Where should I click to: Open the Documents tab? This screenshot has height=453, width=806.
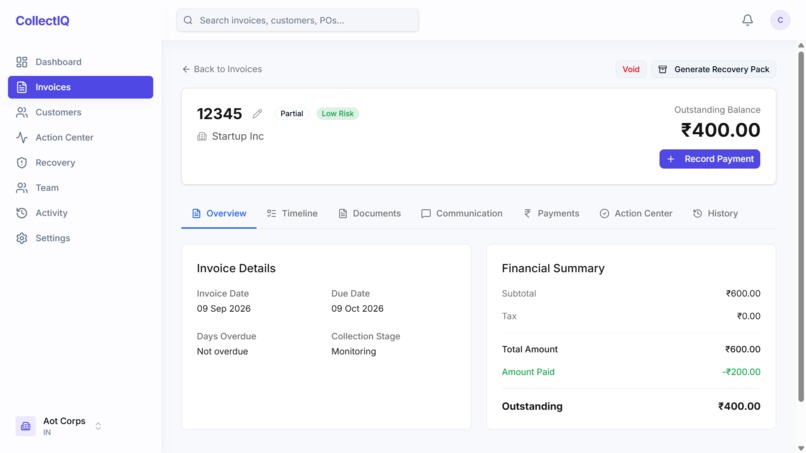[x=370, y=213]
